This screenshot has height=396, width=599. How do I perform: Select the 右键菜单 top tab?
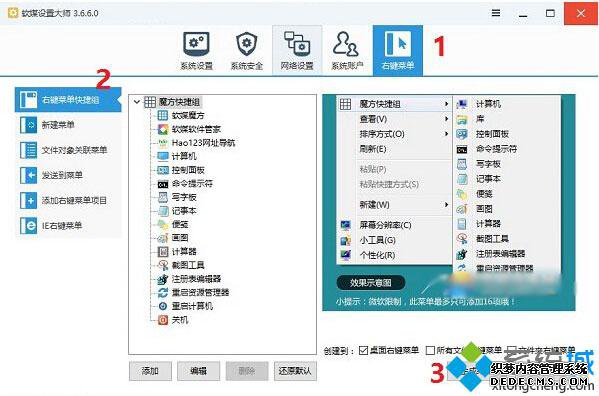[x=398, y=50]
